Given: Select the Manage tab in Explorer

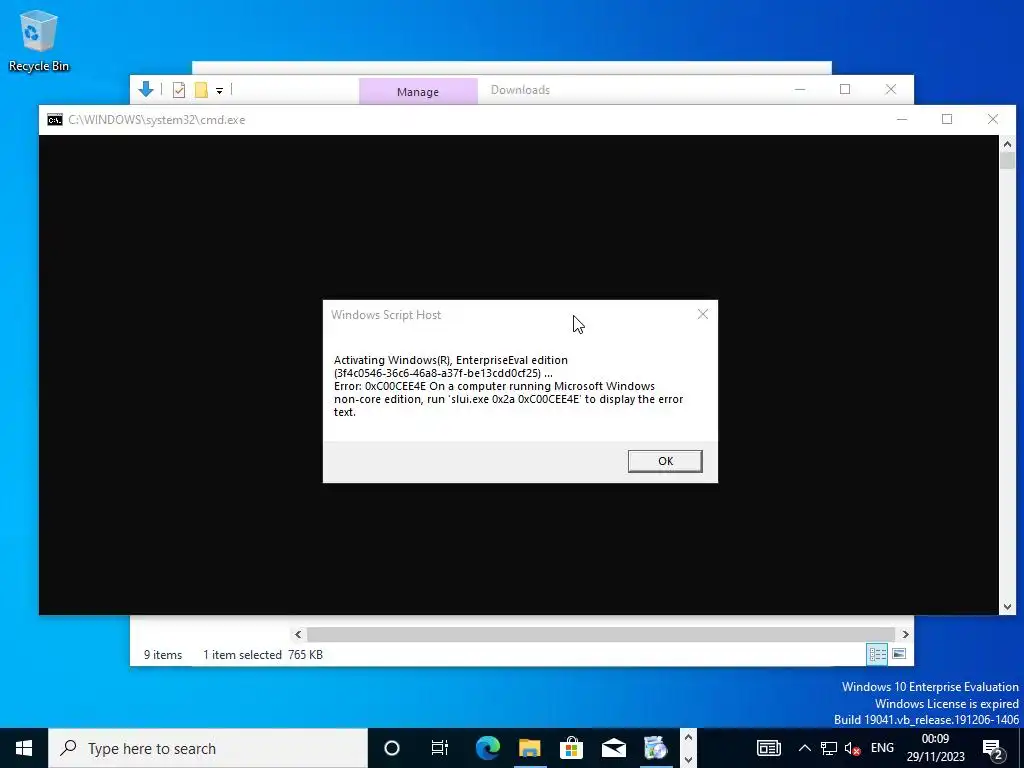Looking at the screenshot, I should [418, 91].
